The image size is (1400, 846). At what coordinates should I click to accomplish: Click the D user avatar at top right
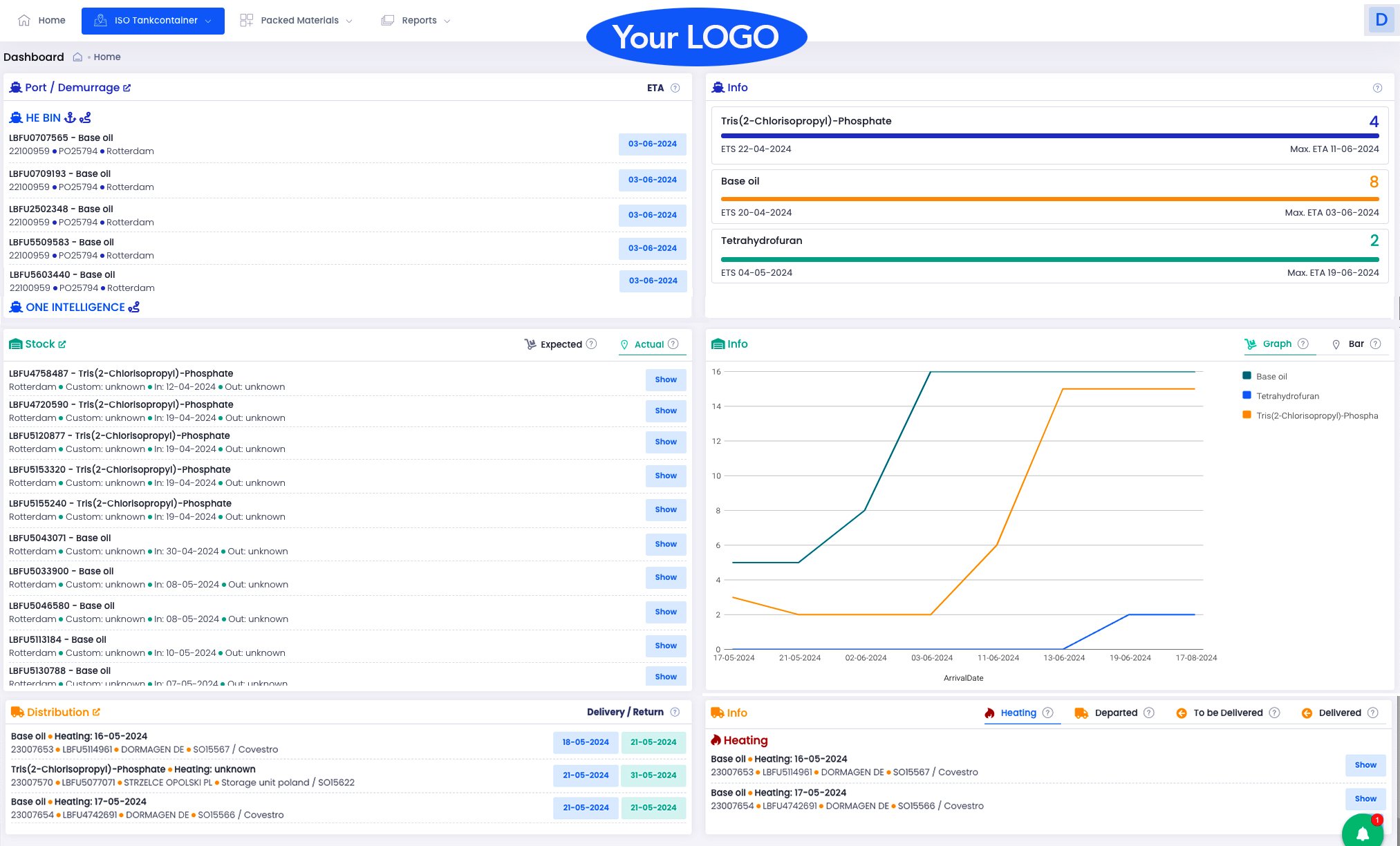1380,20
